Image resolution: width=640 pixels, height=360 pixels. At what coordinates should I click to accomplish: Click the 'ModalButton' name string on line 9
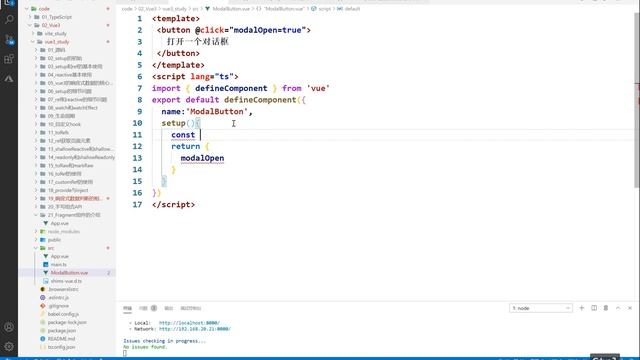(216, 111)
